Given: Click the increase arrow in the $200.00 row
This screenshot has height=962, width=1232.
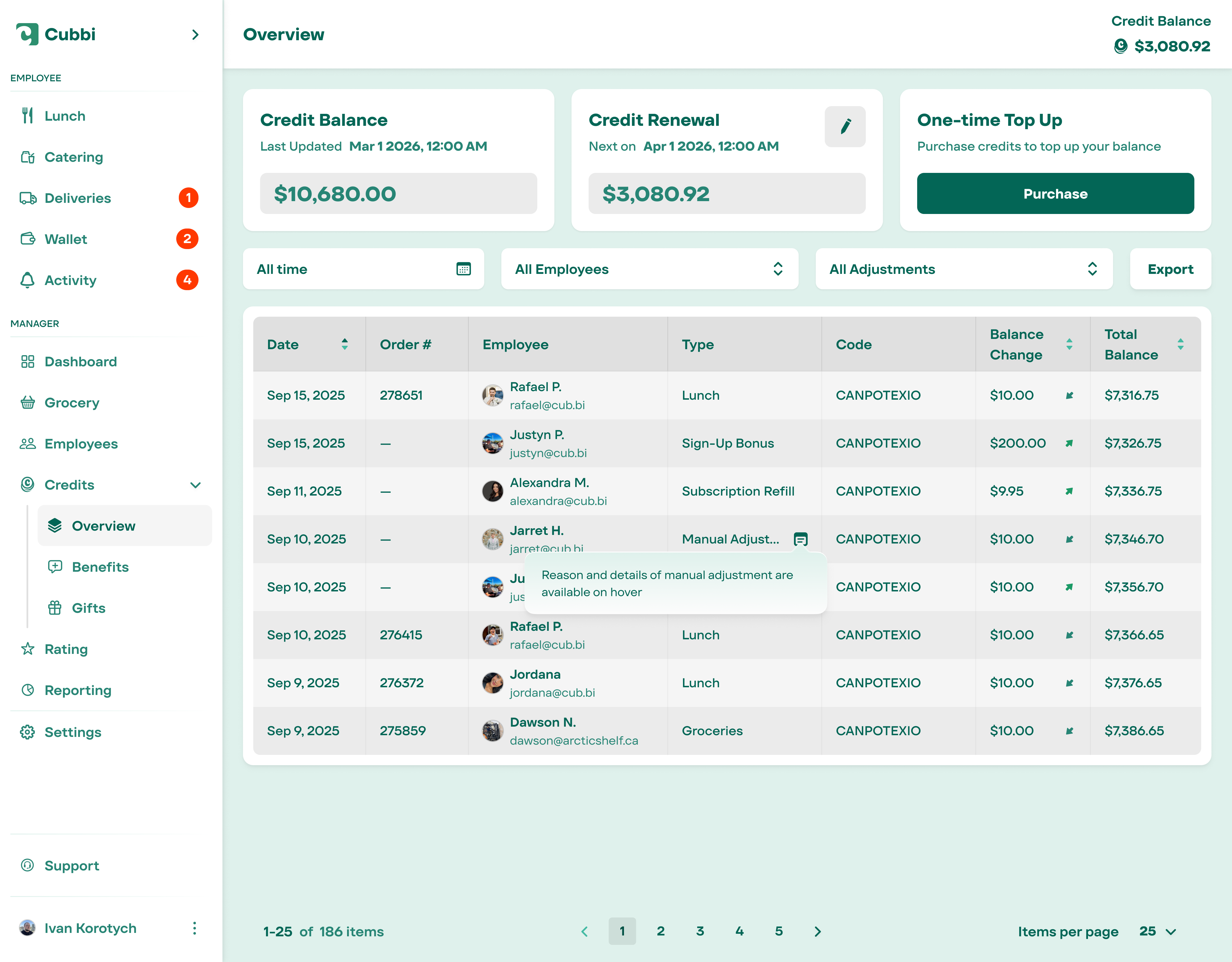Looking at the screenshot, I should coord(1069,443).
